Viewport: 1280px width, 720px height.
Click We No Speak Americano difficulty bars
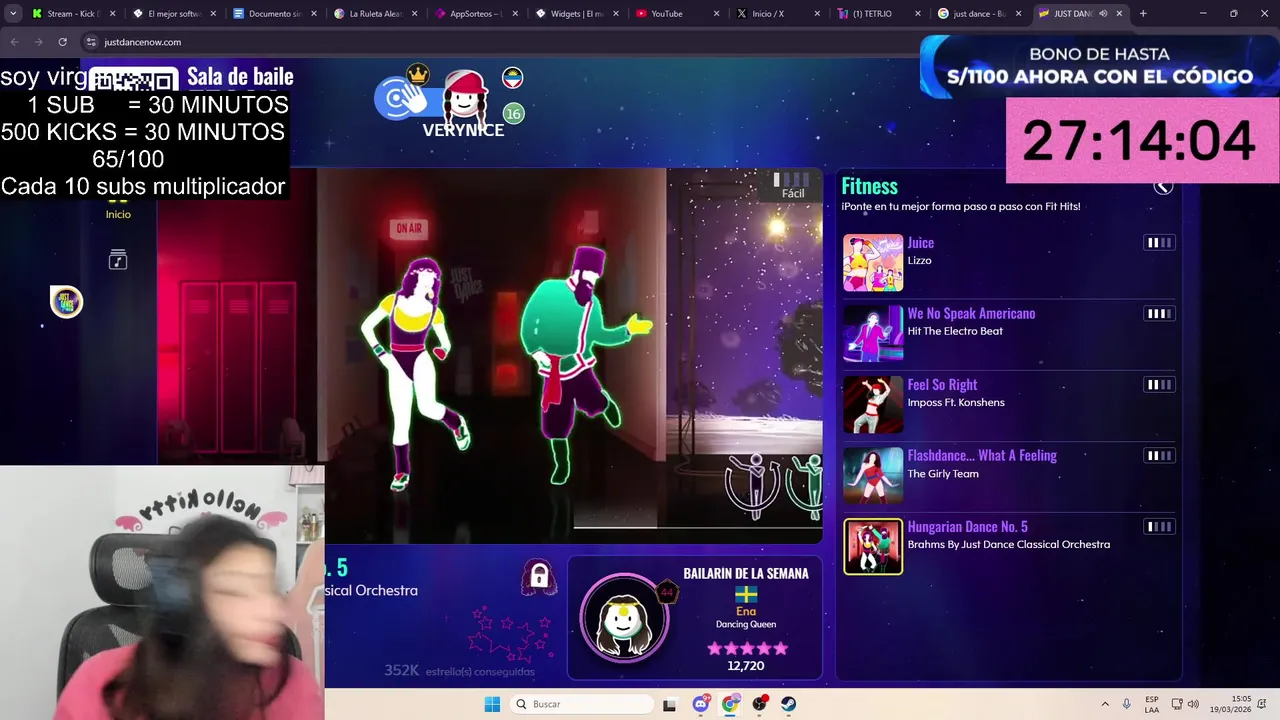[x=1159, y=314]
